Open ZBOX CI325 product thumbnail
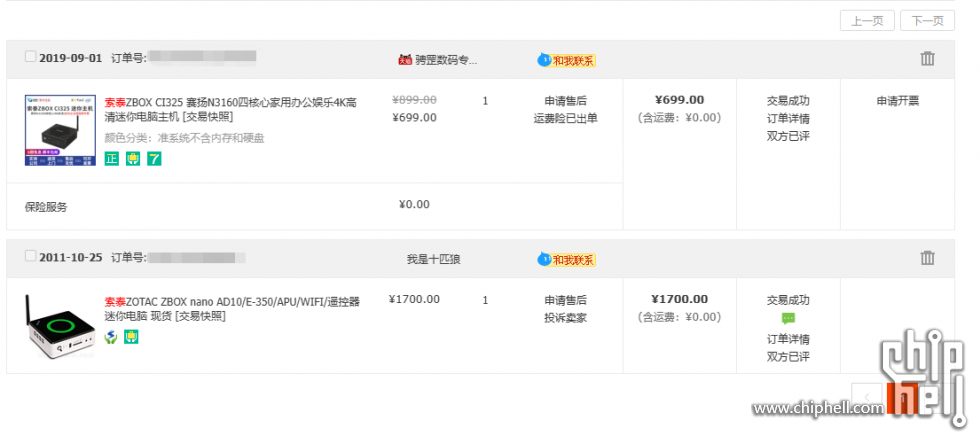This screenshot has height=443, width=980. pos(60,130)
